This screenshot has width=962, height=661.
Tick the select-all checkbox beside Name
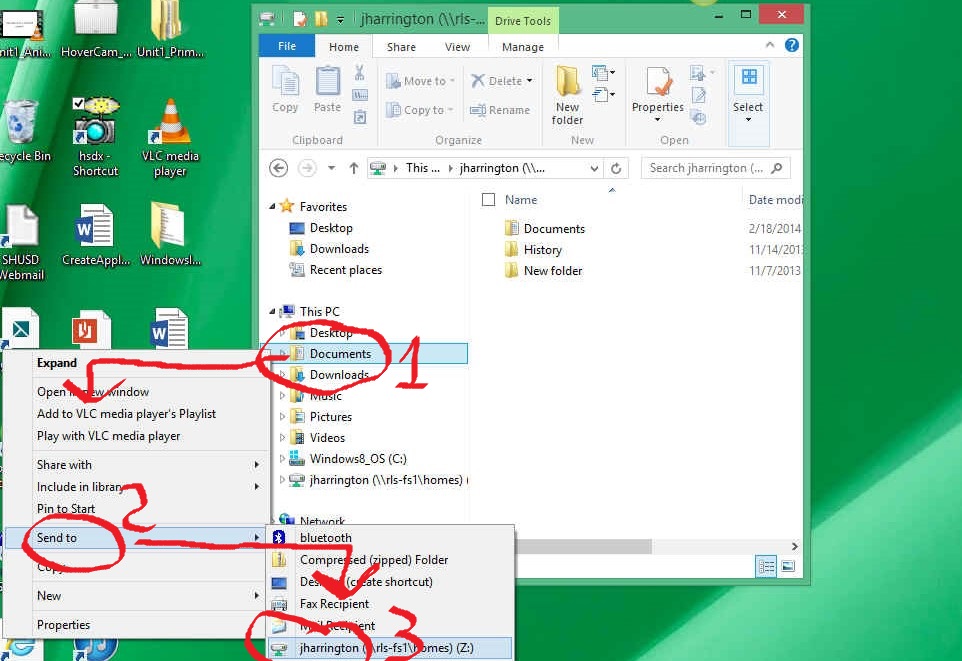488,200
